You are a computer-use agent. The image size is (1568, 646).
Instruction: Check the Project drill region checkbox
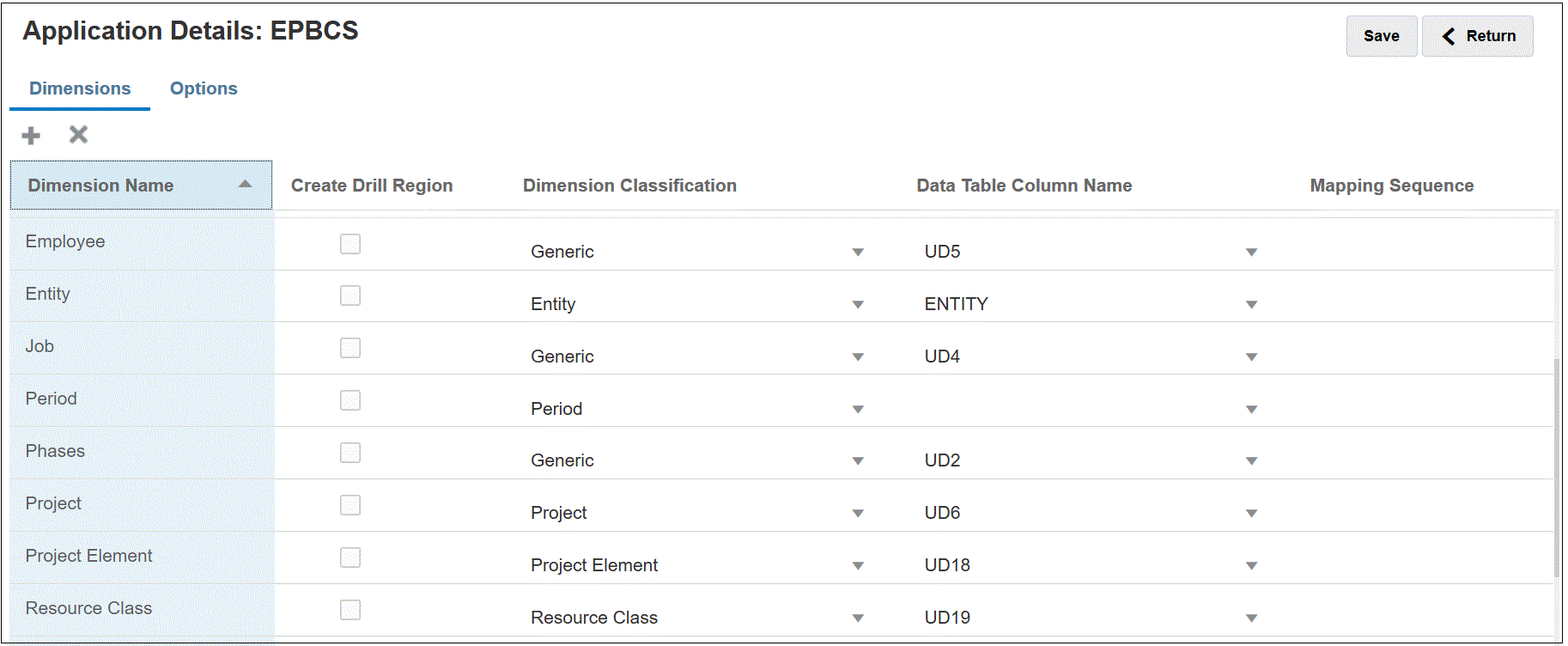click(x=350, y=505)
